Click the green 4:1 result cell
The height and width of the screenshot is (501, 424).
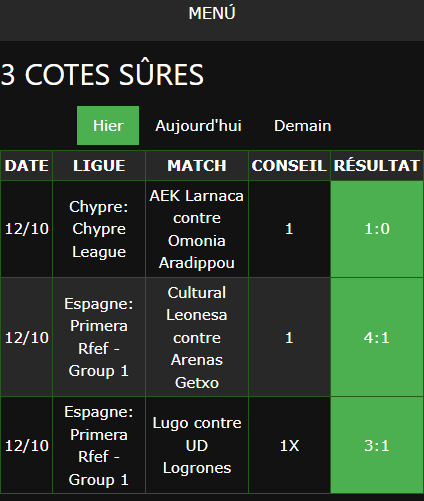[377, 337]
